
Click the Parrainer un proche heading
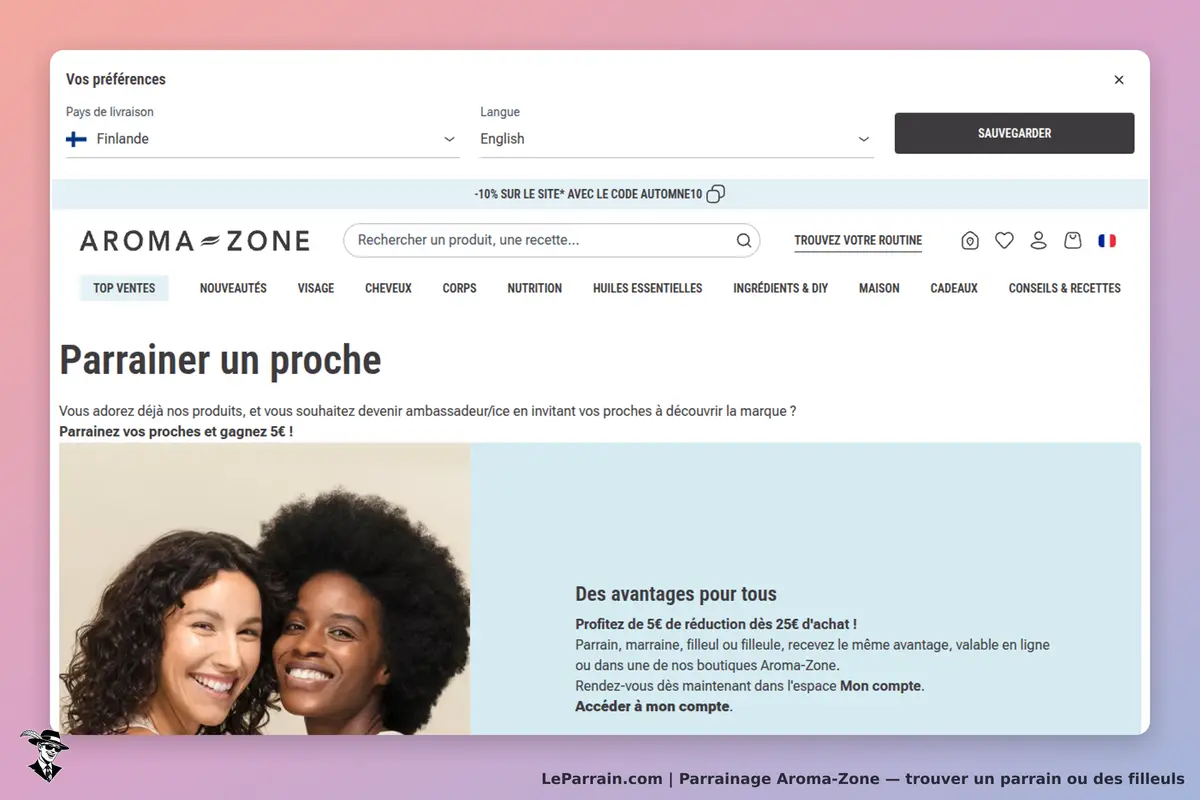(220, 360)
